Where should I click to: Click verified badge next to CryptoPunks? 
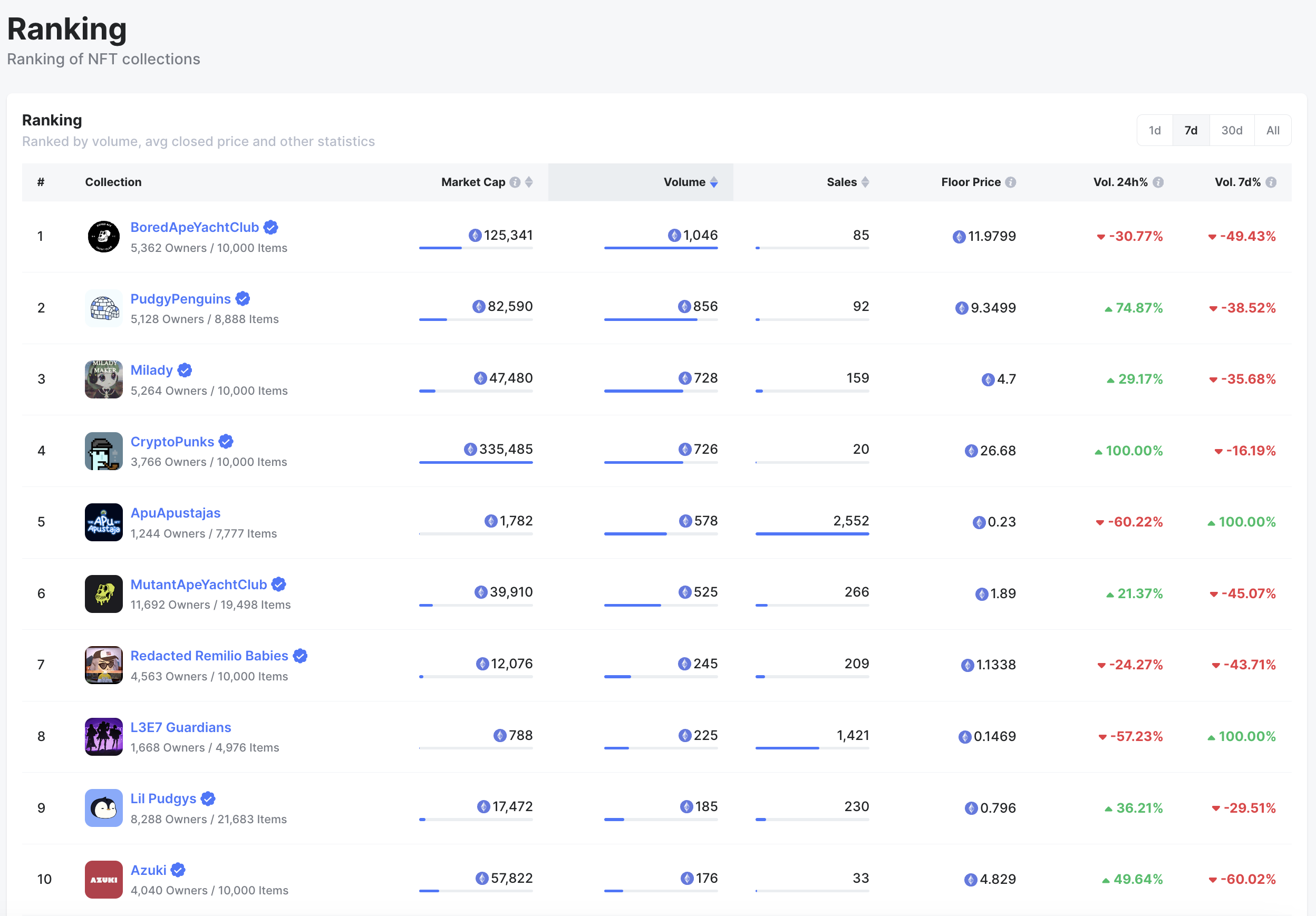coord(226,442)
